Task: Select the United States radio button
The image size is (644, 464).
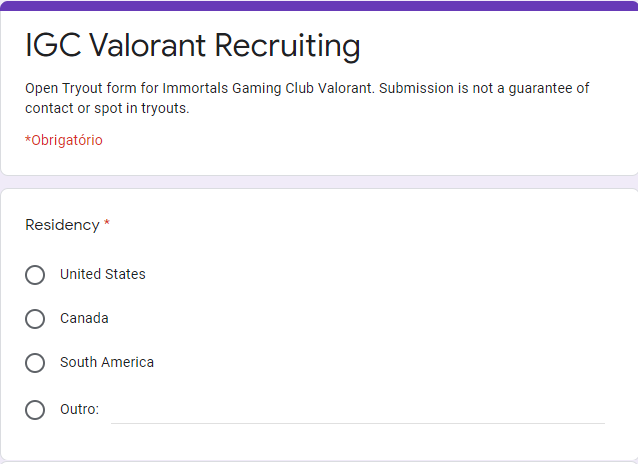Action: [x=35, y=275]
